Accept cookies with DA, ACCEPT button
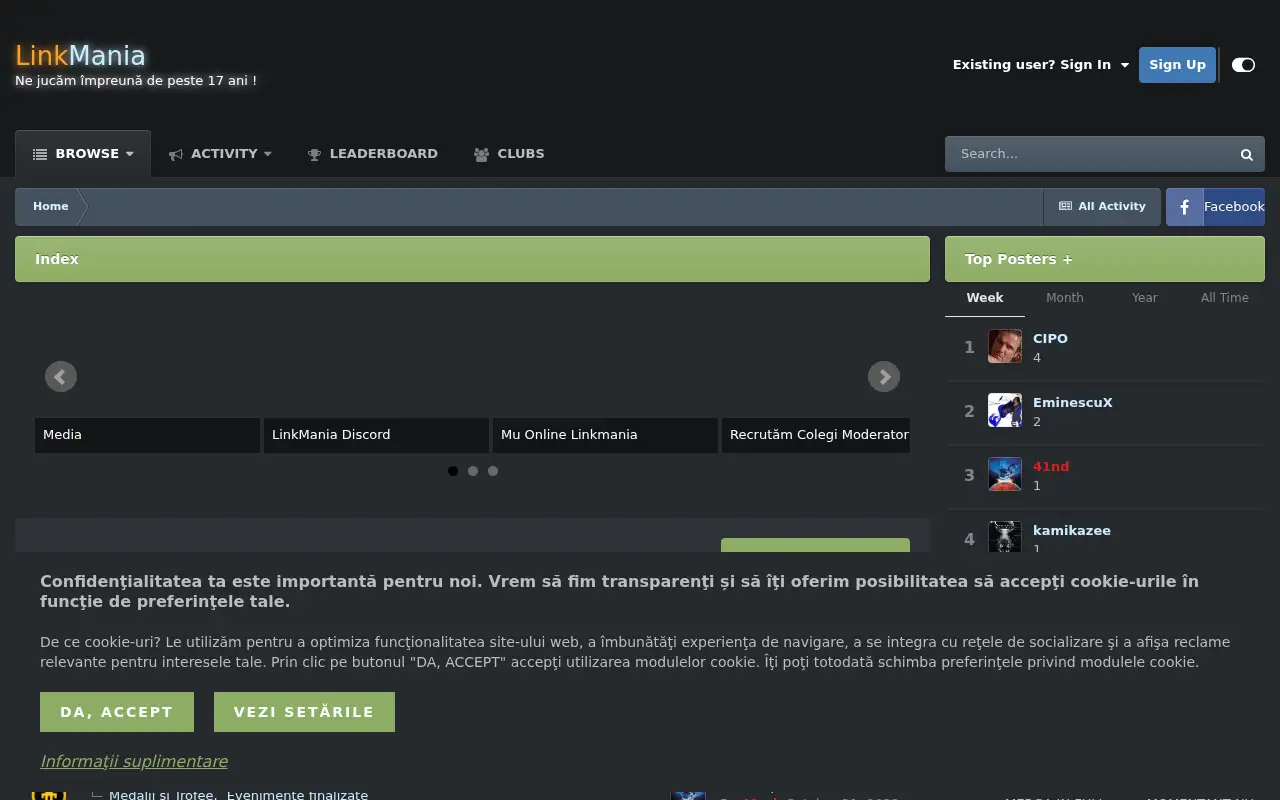 [117, 712]
